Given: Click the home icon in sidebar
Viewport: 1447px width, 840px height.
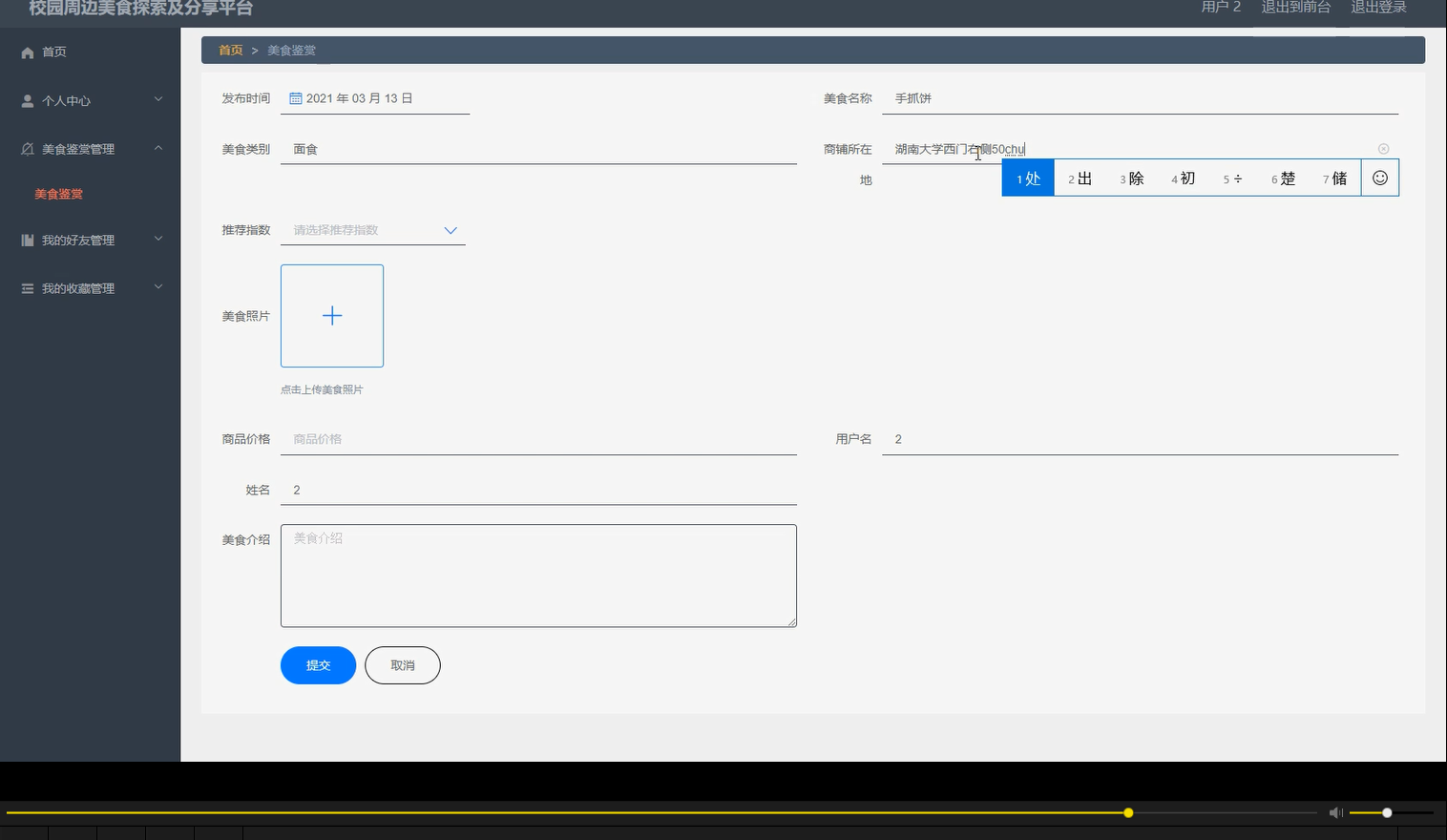Looking at the screenshot, I should [x=28, y=52].
